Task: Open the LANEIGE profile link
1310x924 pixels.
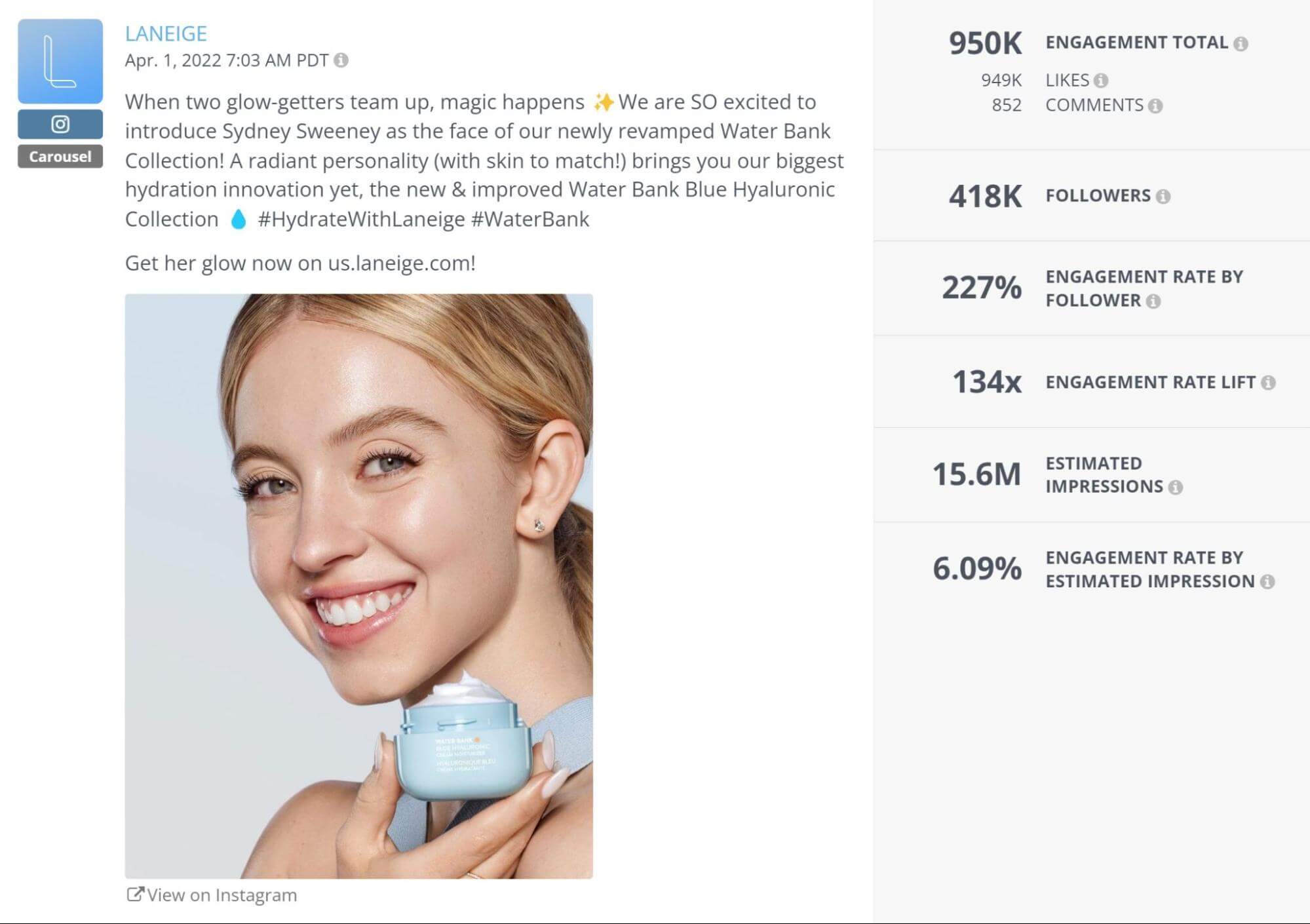Action: pos(166,33)
